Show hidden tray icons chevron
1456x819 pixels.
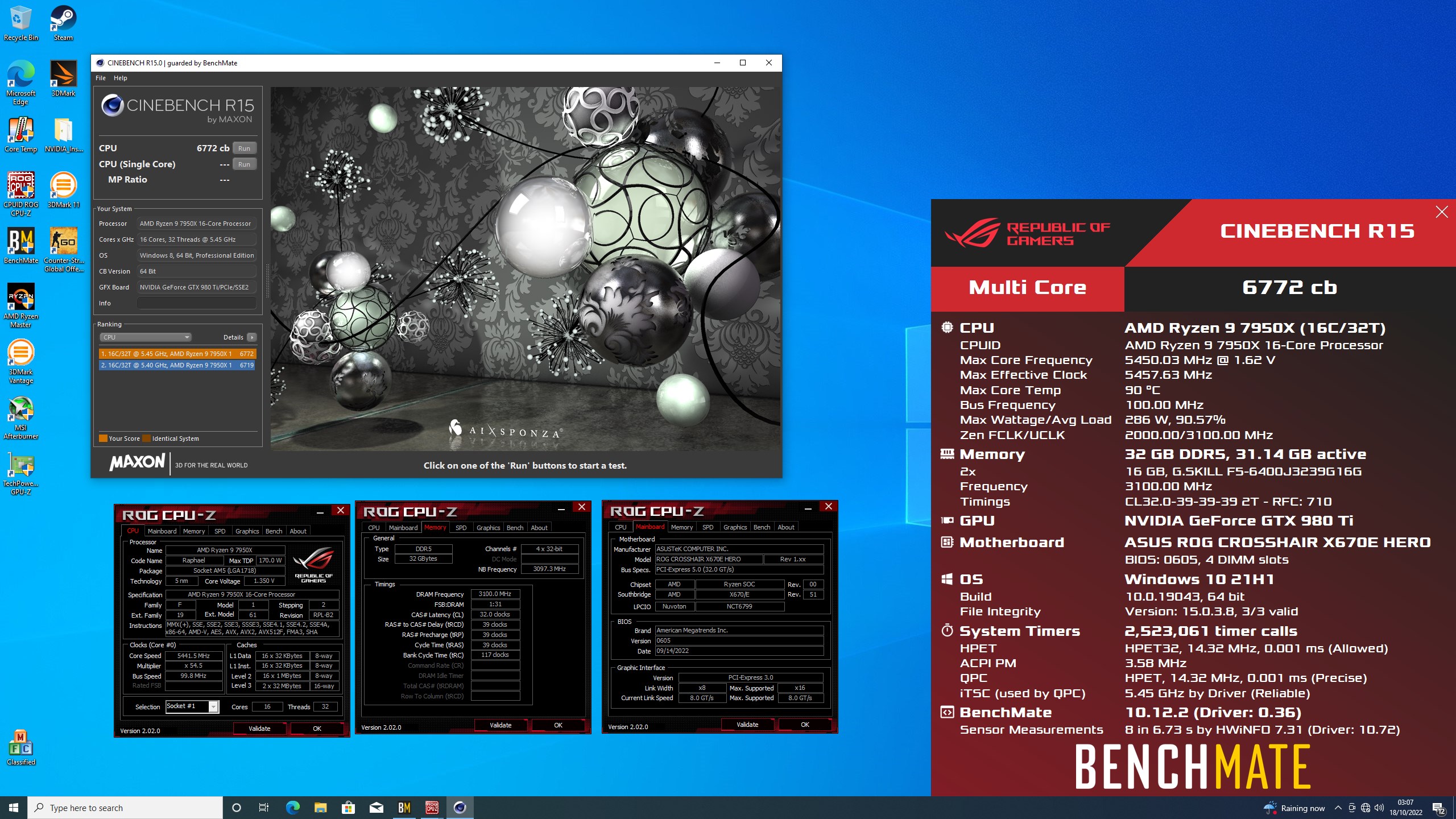pyautogui.click(x=1338, y=808)
